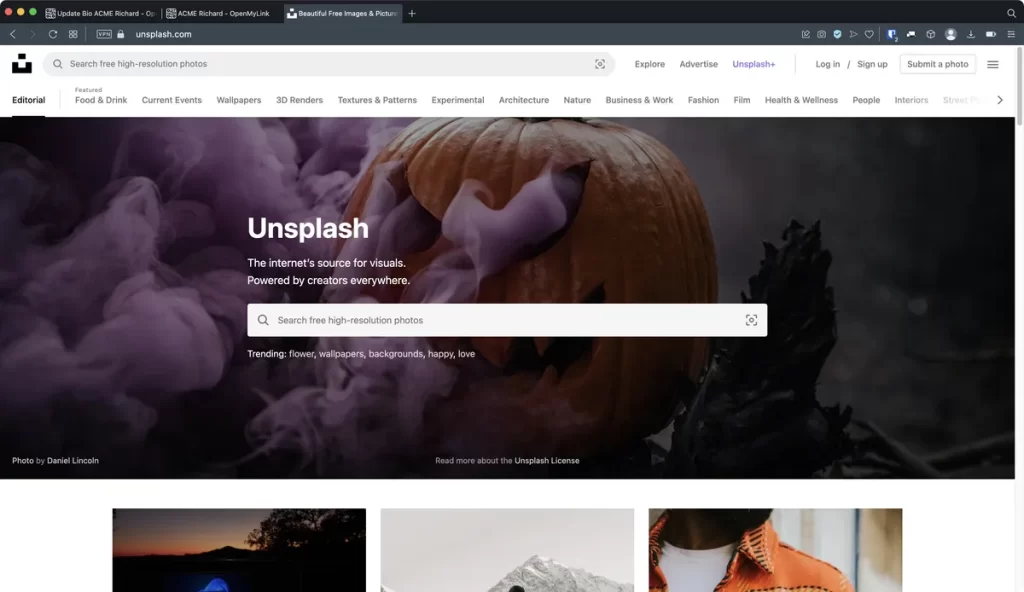
Task: Expand more categories with the right chevron
Action: click(x=1000, y=100)
